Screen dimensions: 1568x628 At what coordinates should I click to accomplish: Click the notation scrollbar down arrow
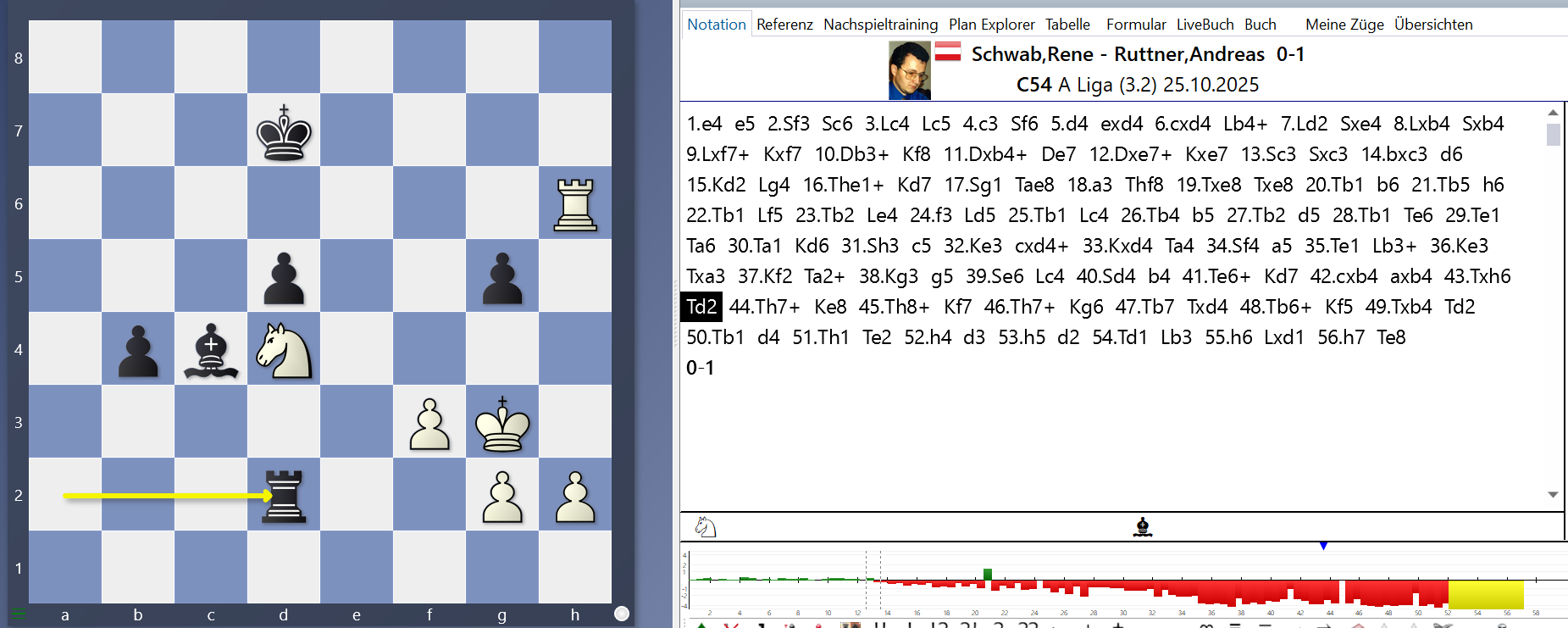(x=1553, y=494)
